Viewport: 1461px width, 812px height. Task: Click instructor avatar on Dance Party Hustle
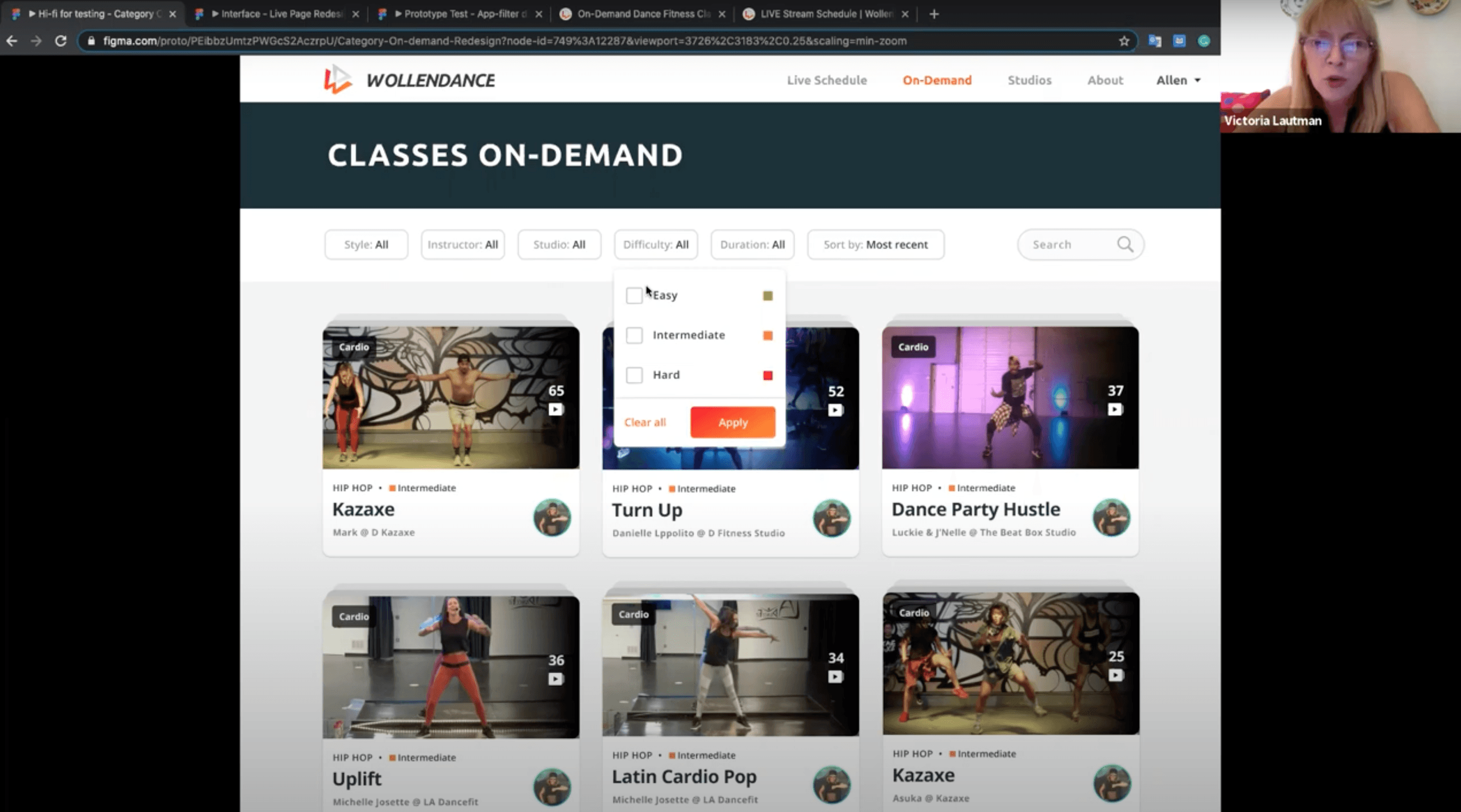[1111, 517]
